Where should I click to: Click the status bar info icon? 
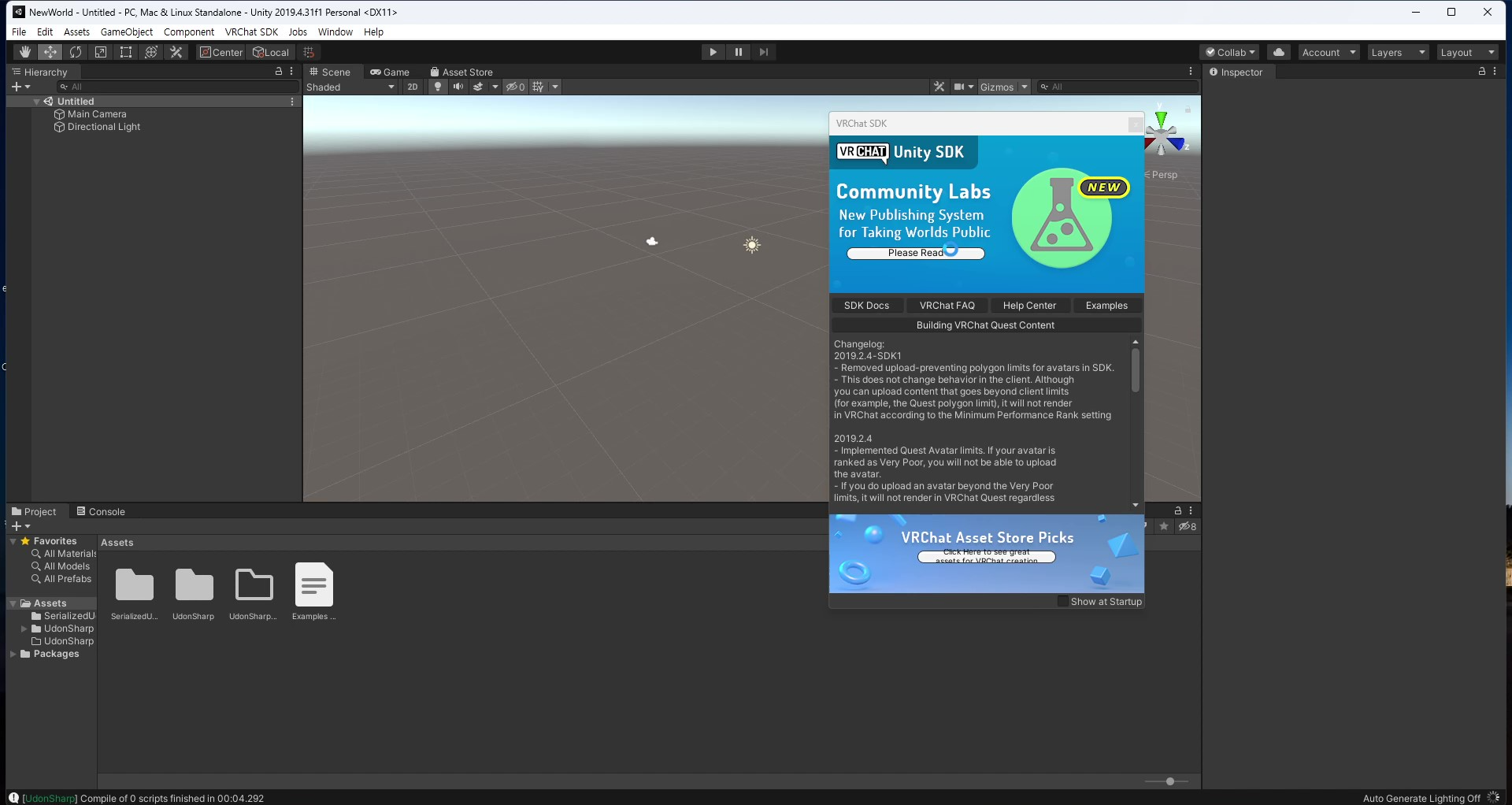[x=13, y=798]
